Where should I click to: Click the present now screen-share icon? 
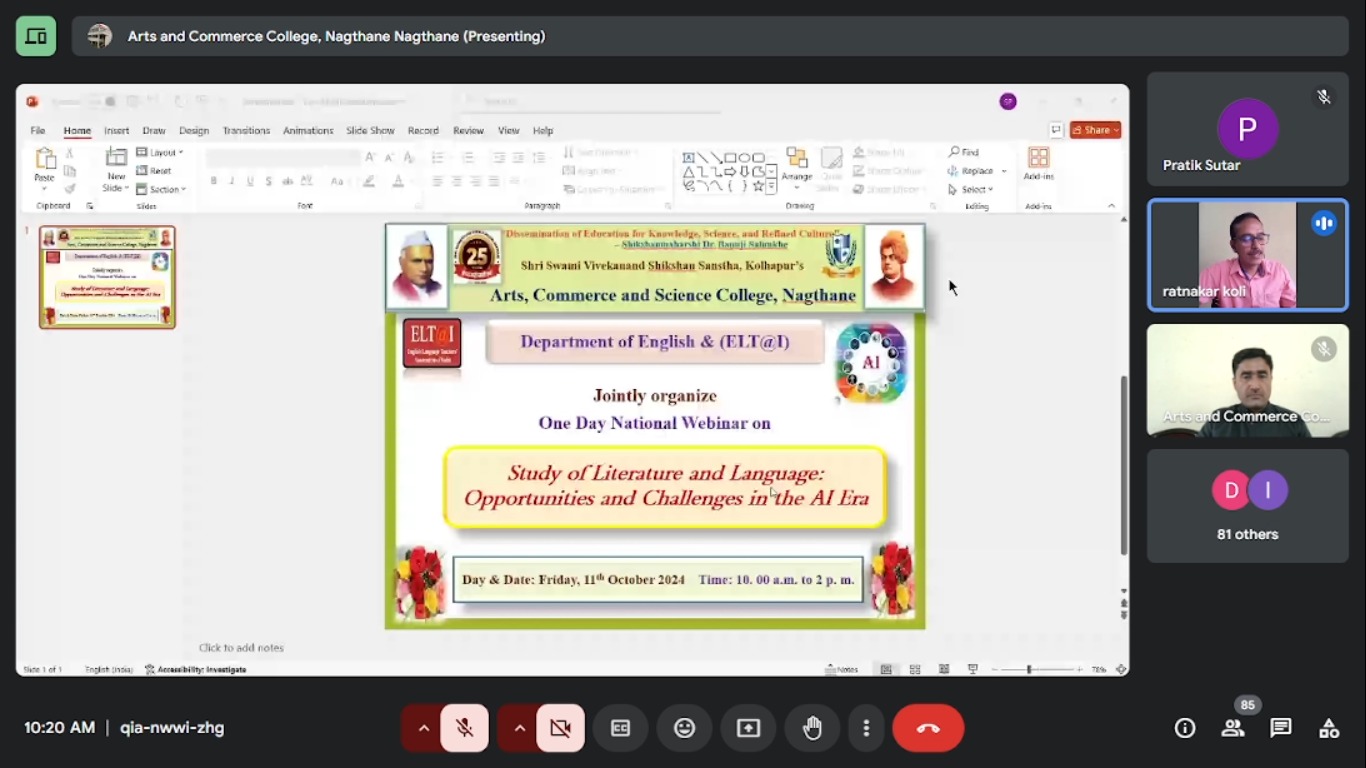748,728
